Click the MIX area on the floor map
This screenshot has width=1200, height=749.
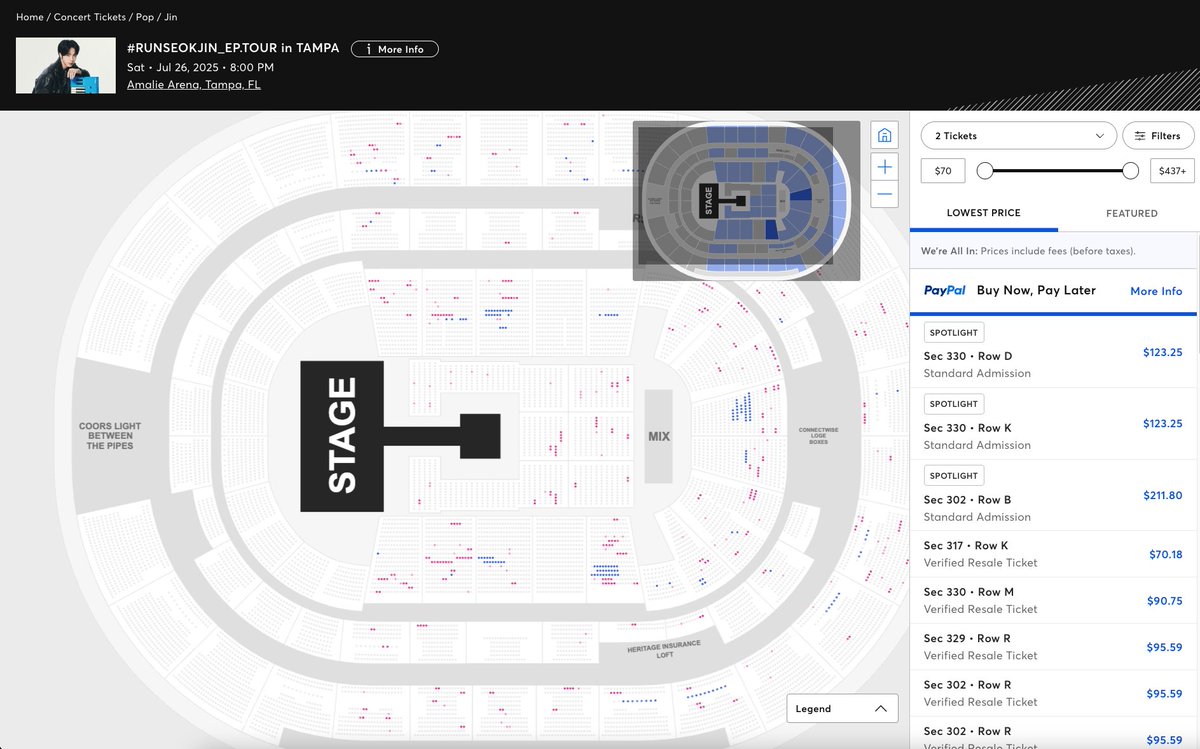coord(658,436)
